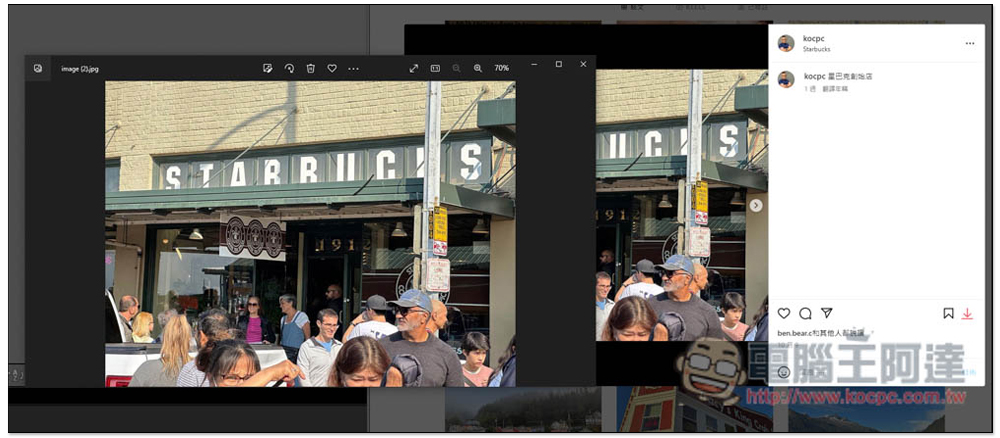1000x438 pixels.
Task: Minimize the Photos window
Action: [x=534, y=64]
